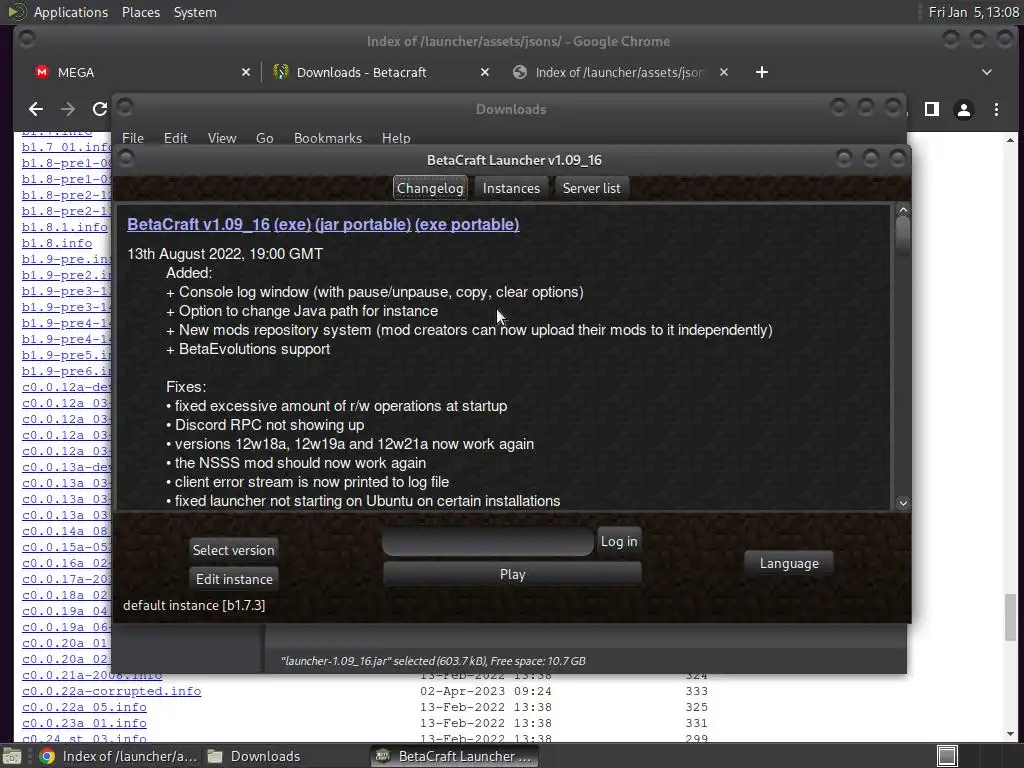Open Chrome three-dot menu
The image size is (1024, 768).
coord(996,109)
